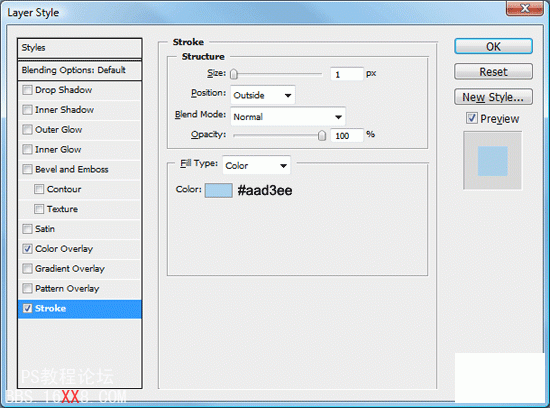Open the Fill Type dropdown showing Color
Viewport: 550px width, 408px height.
tap(256, 165)
